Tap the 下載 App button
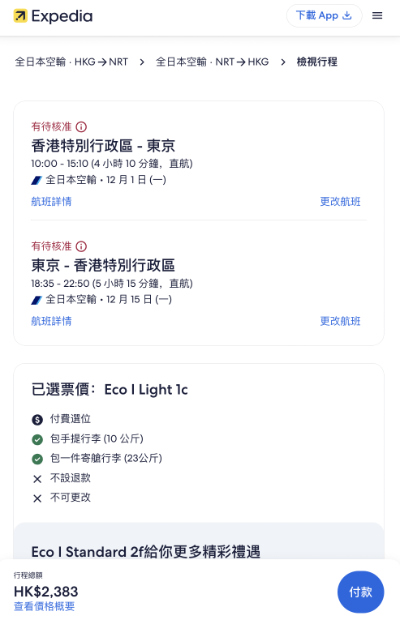 [324, 16]
